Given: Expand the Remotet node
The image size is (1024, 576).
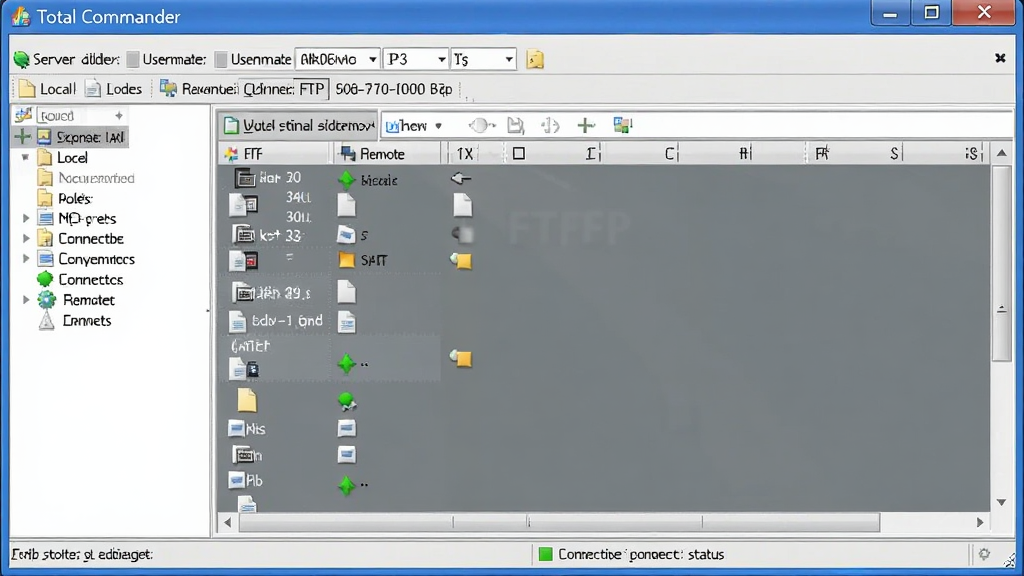Looking at the screenshot, I should click(26, 300).
